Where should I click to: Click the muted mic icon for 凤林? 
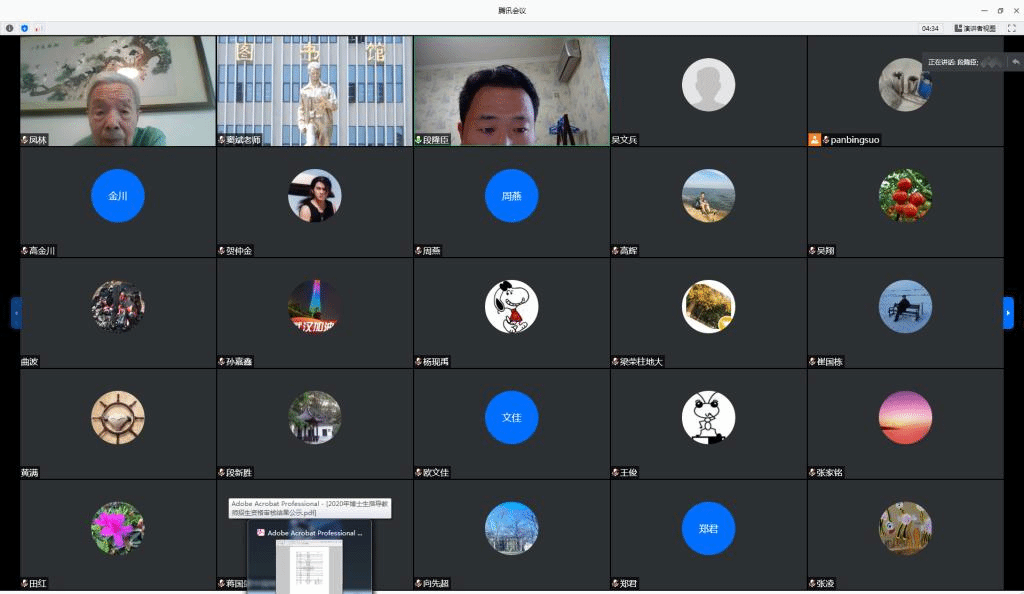click(x=25, y=140)
